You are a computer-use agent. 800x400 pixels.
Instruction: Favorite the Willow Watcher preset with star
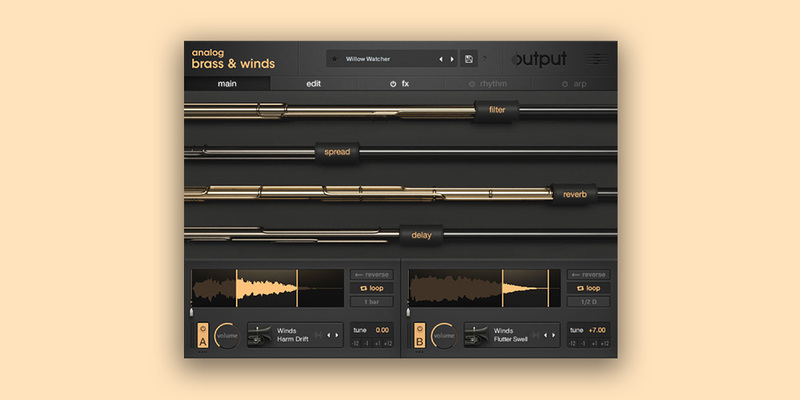(335, 59)
